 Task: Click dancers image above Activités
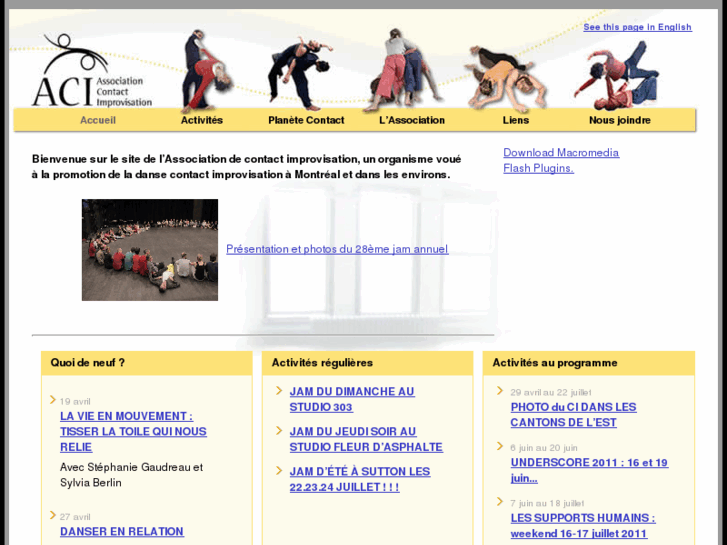click(x=205, y=71)
